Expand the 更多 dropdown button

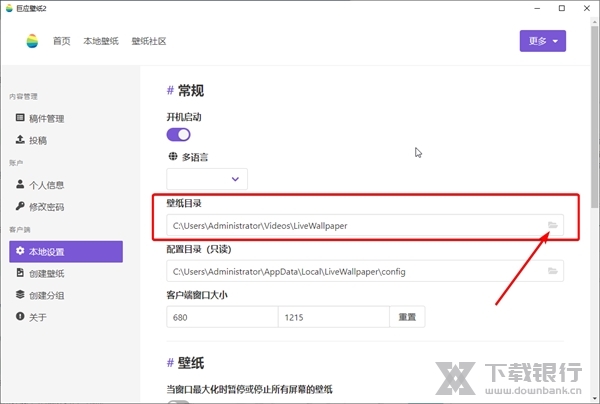click(543, 41)
